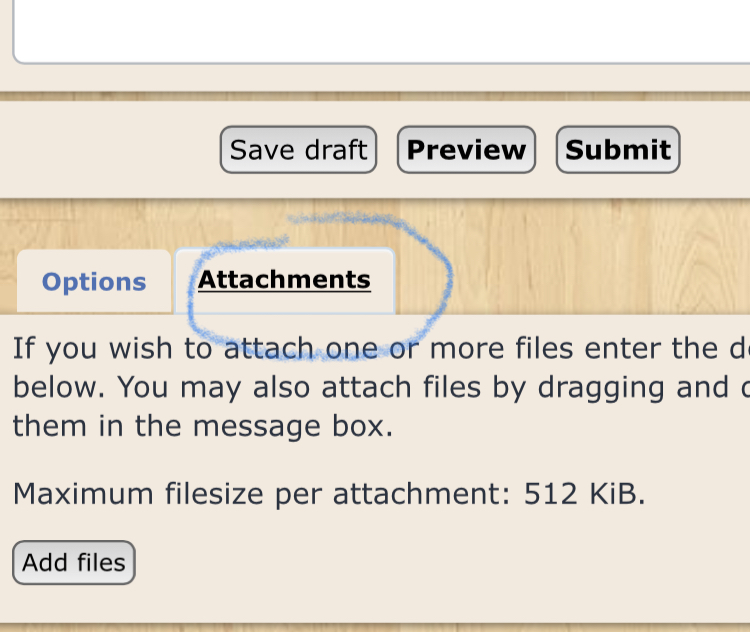Click the attachment instructions paragraph
The image size is (750, 632).
coord(381,387)
